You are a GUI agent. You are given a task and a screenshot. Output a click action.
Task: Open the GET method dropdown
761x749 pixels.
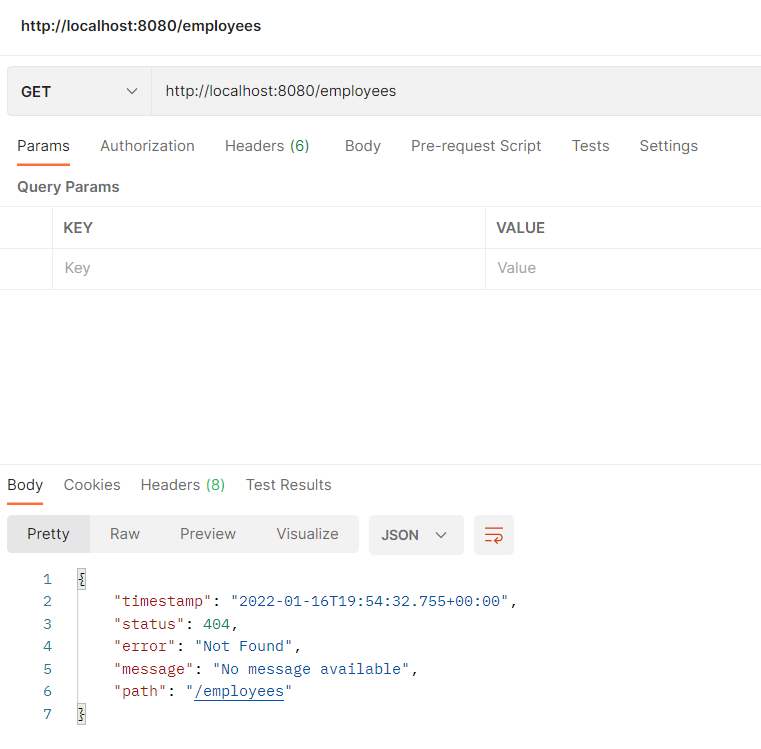(x=79, y=91)
